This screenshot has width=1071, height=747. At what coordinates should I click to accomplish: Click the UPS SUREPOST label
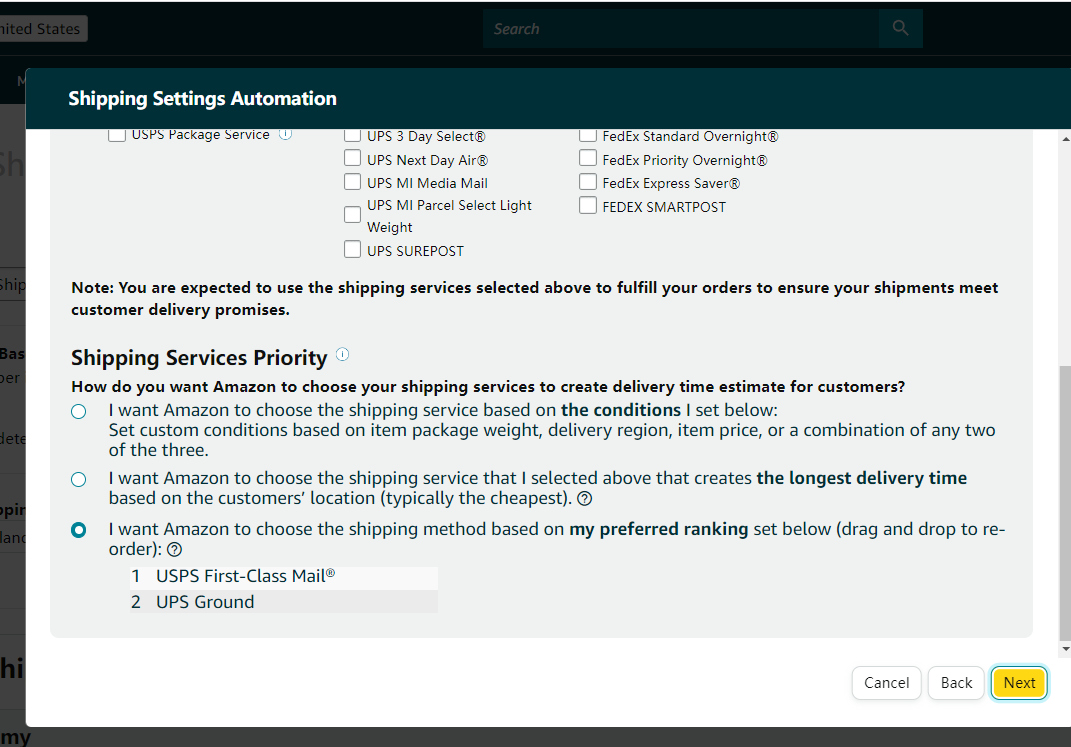pos(415,251)
